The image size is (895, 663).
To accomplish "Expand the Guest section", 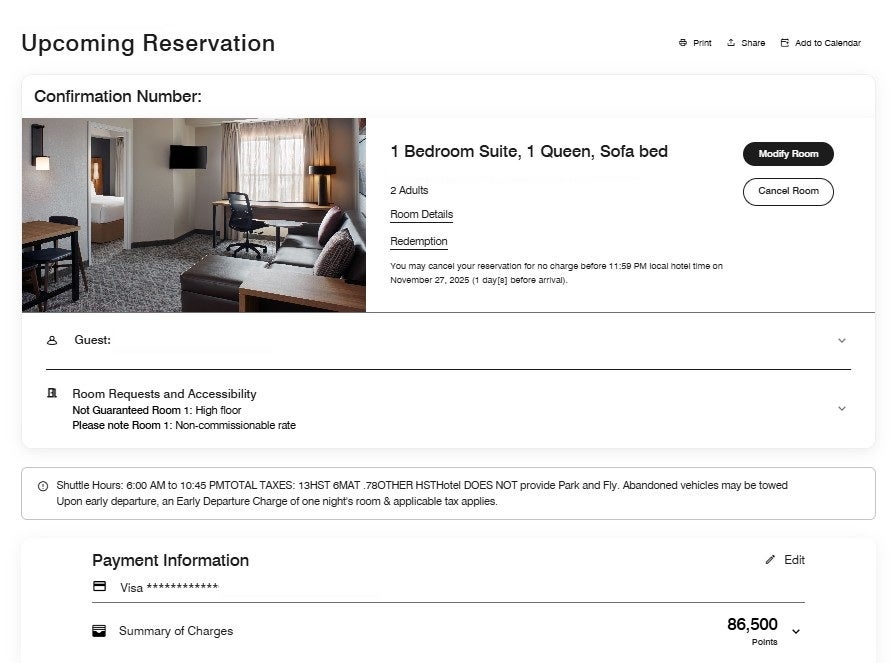I will click(842, 340).
